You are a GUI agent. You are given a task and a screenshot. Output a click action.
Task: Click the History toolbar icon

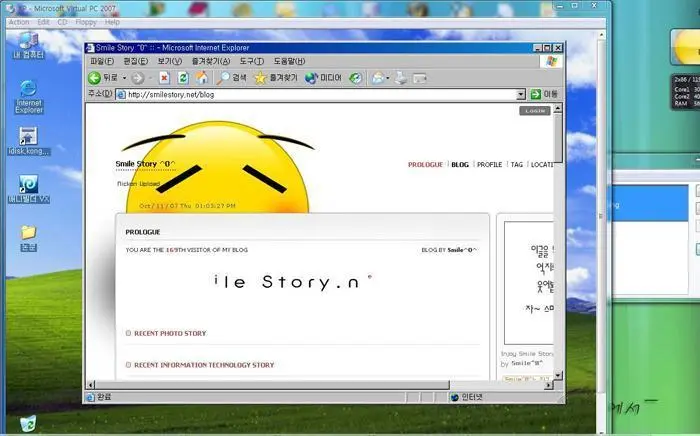[x=356, y=78]
